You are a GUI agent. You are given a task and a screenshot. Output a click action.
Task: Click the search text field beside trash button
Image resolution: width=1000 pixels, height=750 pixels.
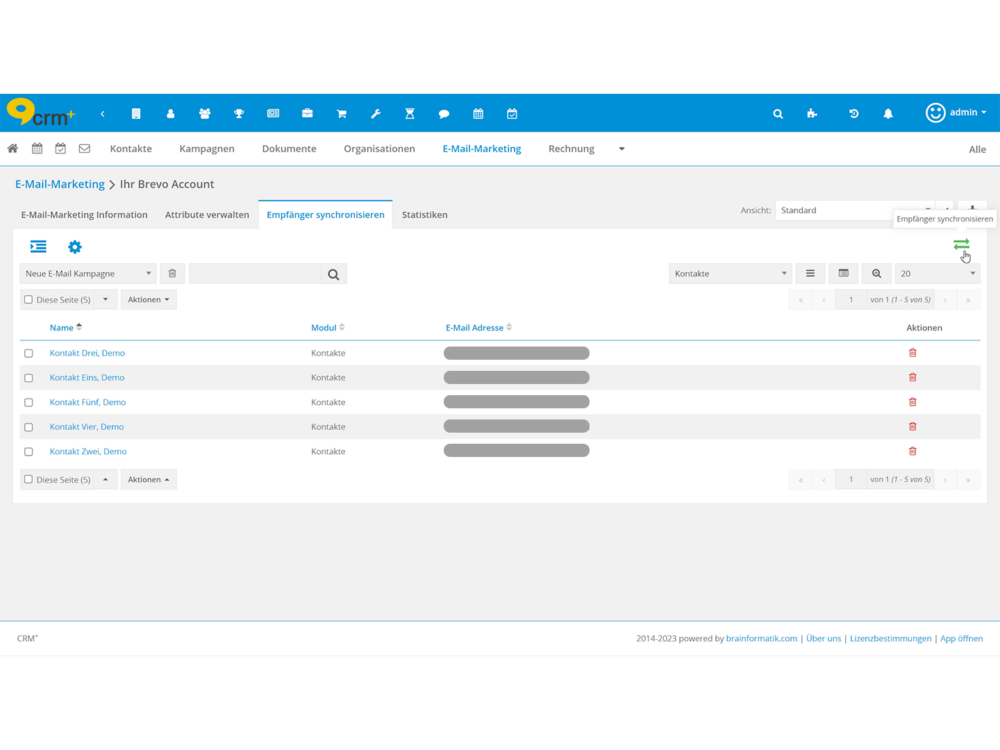click(255, 274)
